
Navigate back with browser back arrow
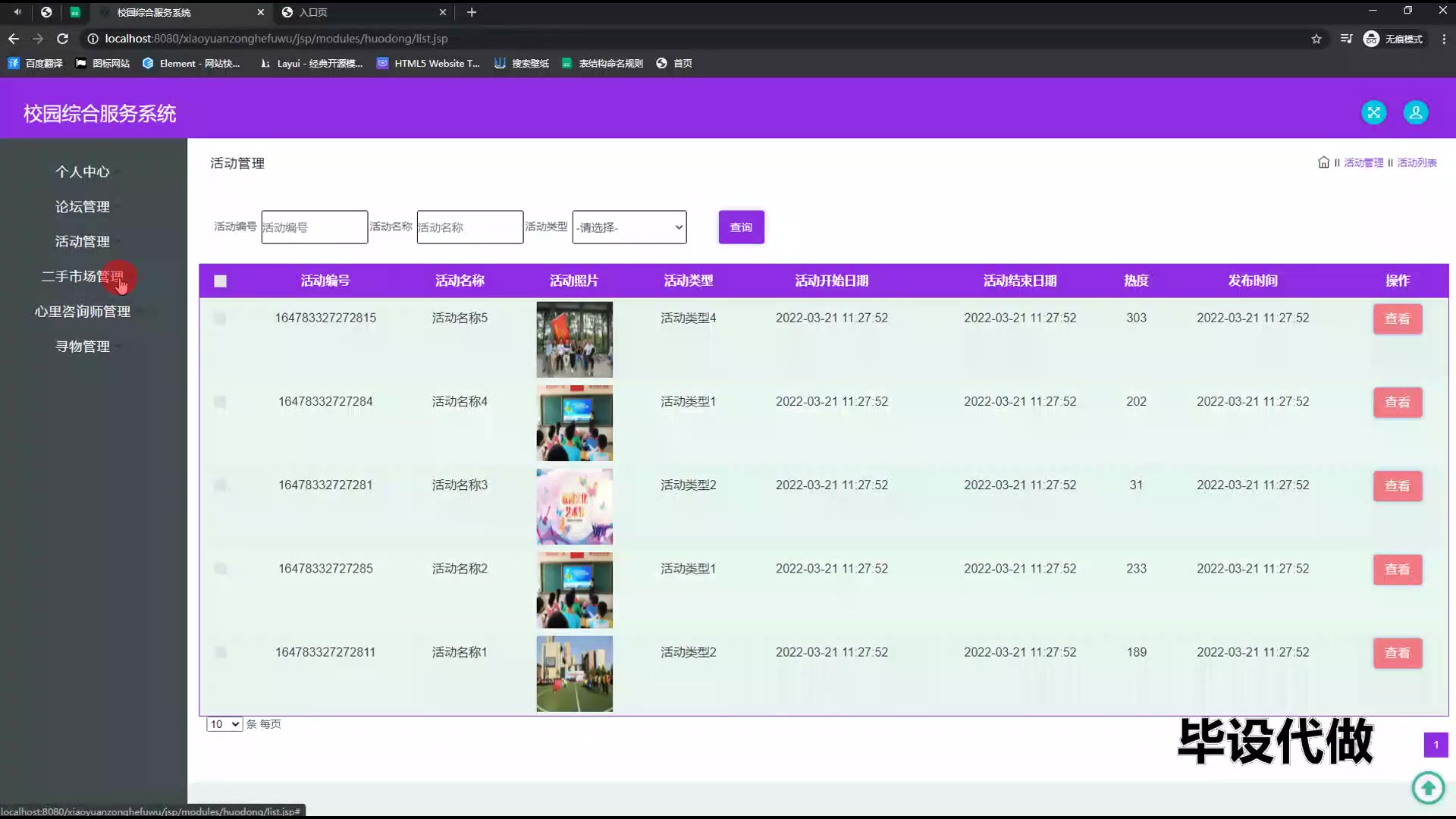click(14, 39)
